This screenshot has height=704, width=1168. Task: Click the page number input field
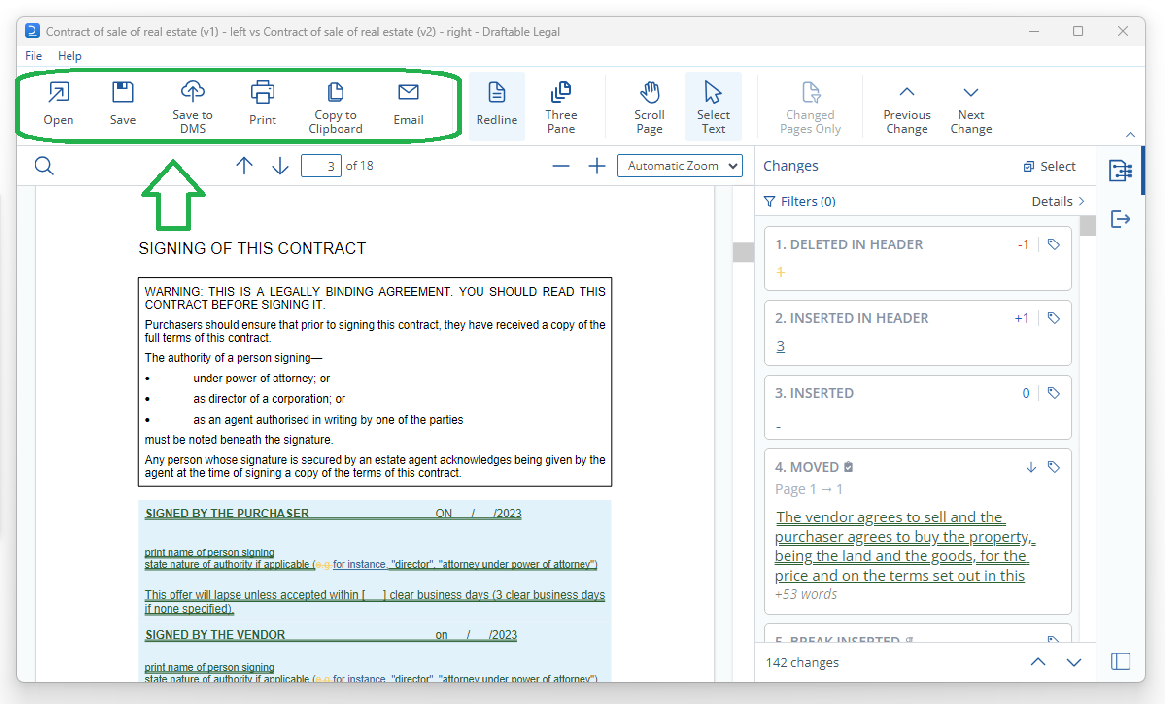(x=321, y=165)
